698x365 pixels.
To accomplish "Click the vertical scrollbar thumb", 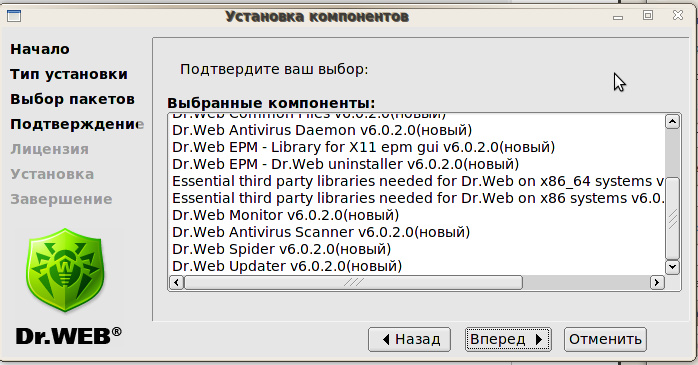I will (672, 218).
